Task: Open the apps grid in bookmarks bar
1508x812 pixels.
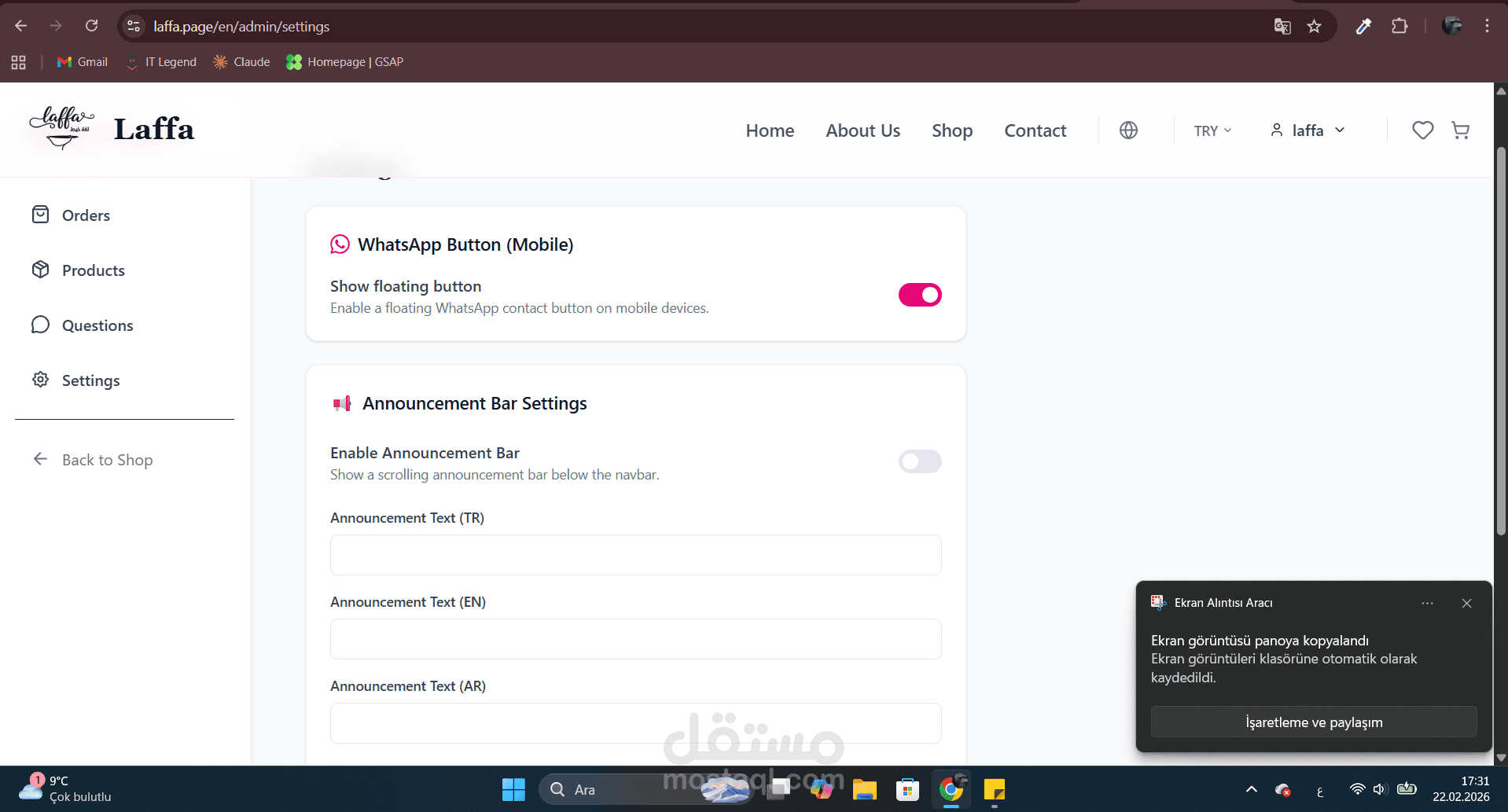Action: [19, 62]
